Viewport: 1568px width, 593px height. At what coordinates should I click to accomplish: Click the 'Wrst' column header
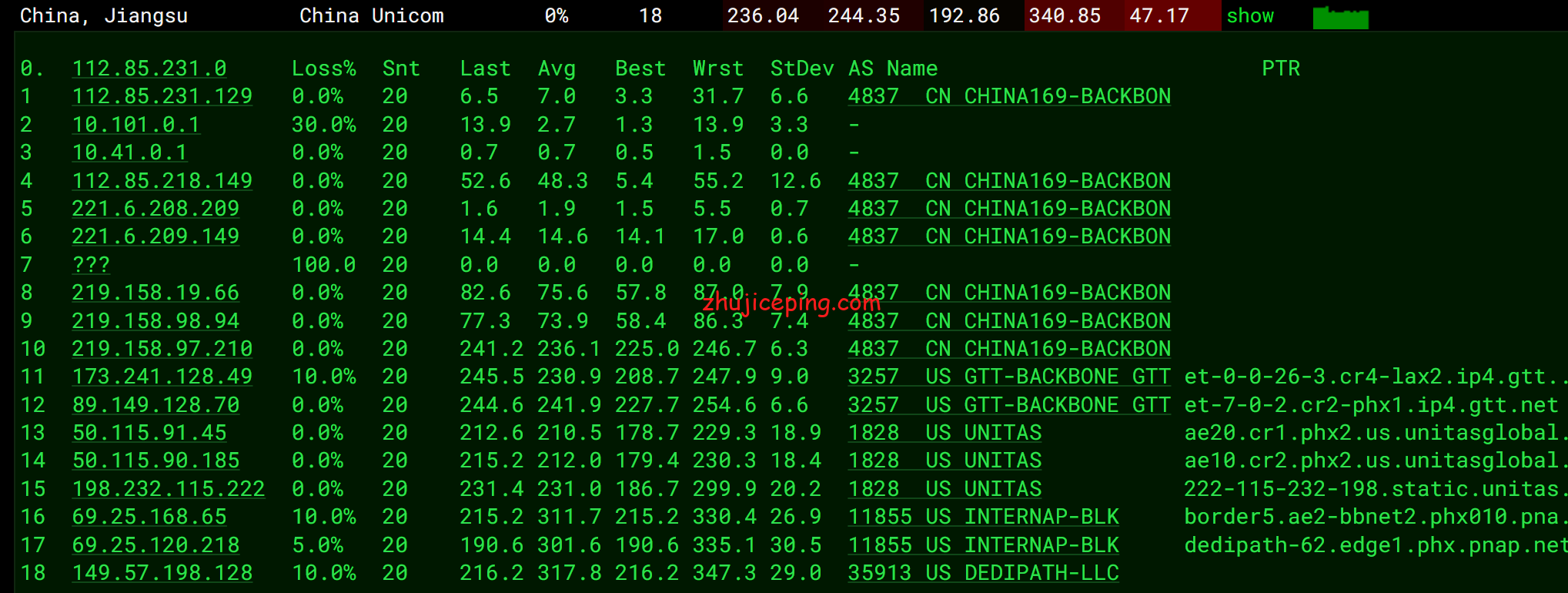pos(718,69)
